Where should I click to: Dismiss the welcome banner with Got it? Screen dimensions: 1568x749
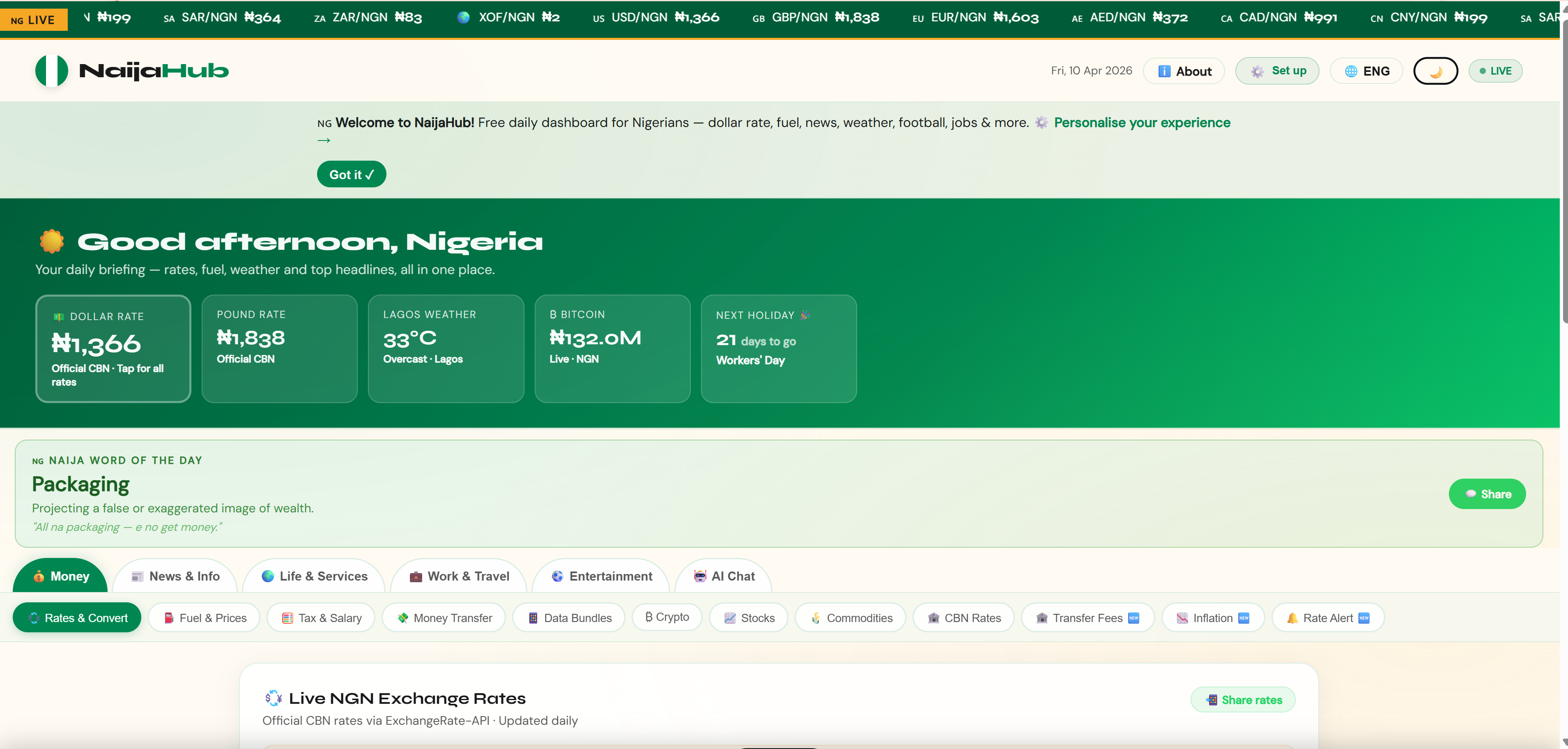[x=351, y=175]
